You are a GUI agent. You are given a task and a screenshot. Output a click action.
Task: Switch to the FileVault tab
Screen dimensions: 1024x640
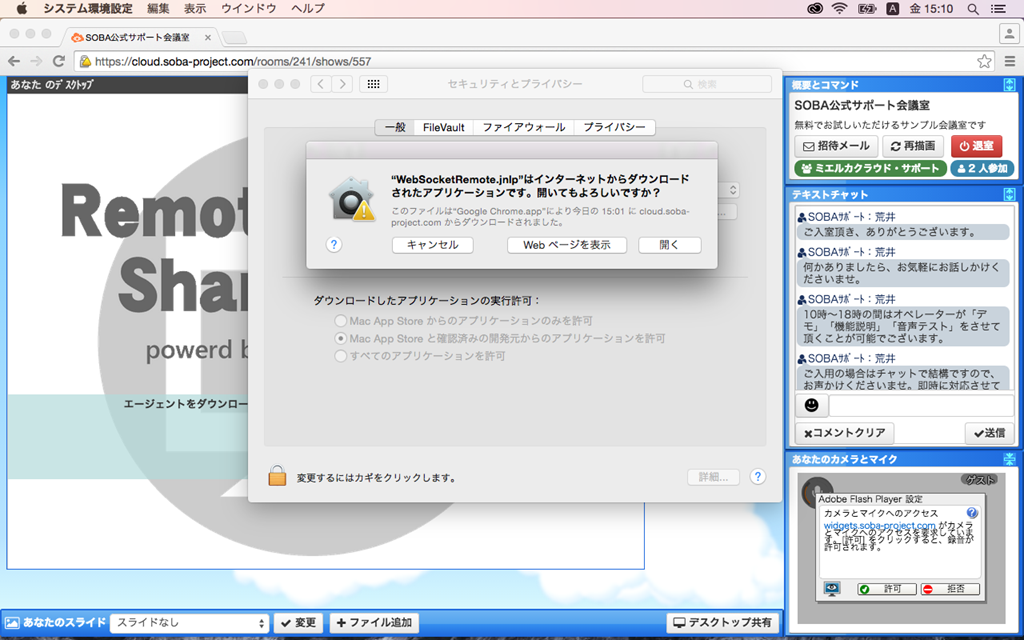point(443,127)
